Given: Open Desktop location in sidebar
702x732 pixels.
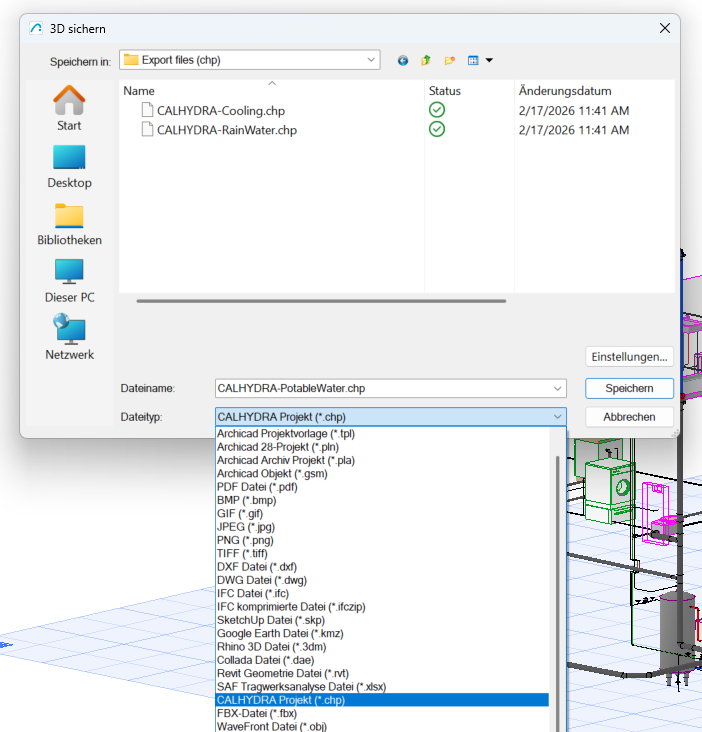Looking at the screenshot, I should point(69,166).
